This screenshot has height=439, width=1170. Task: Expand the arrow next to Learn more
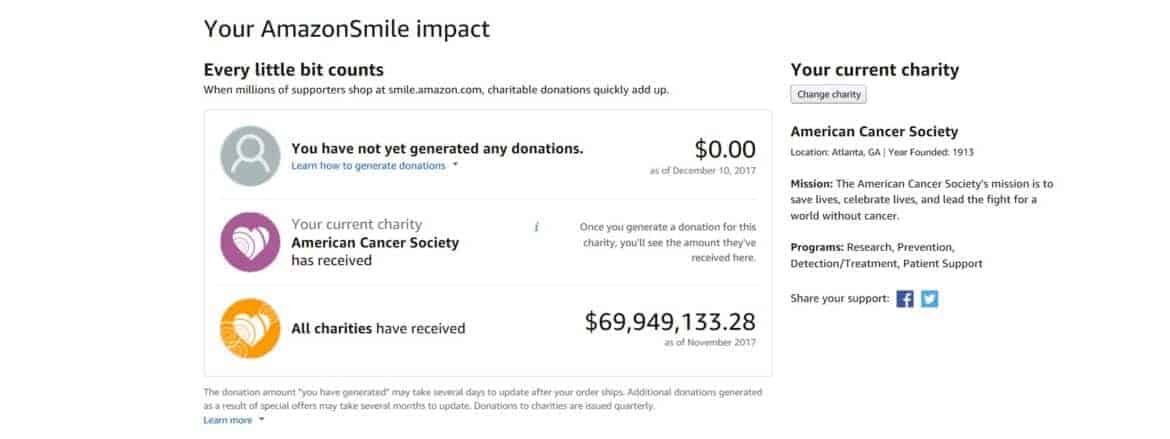tap(262, 420)
